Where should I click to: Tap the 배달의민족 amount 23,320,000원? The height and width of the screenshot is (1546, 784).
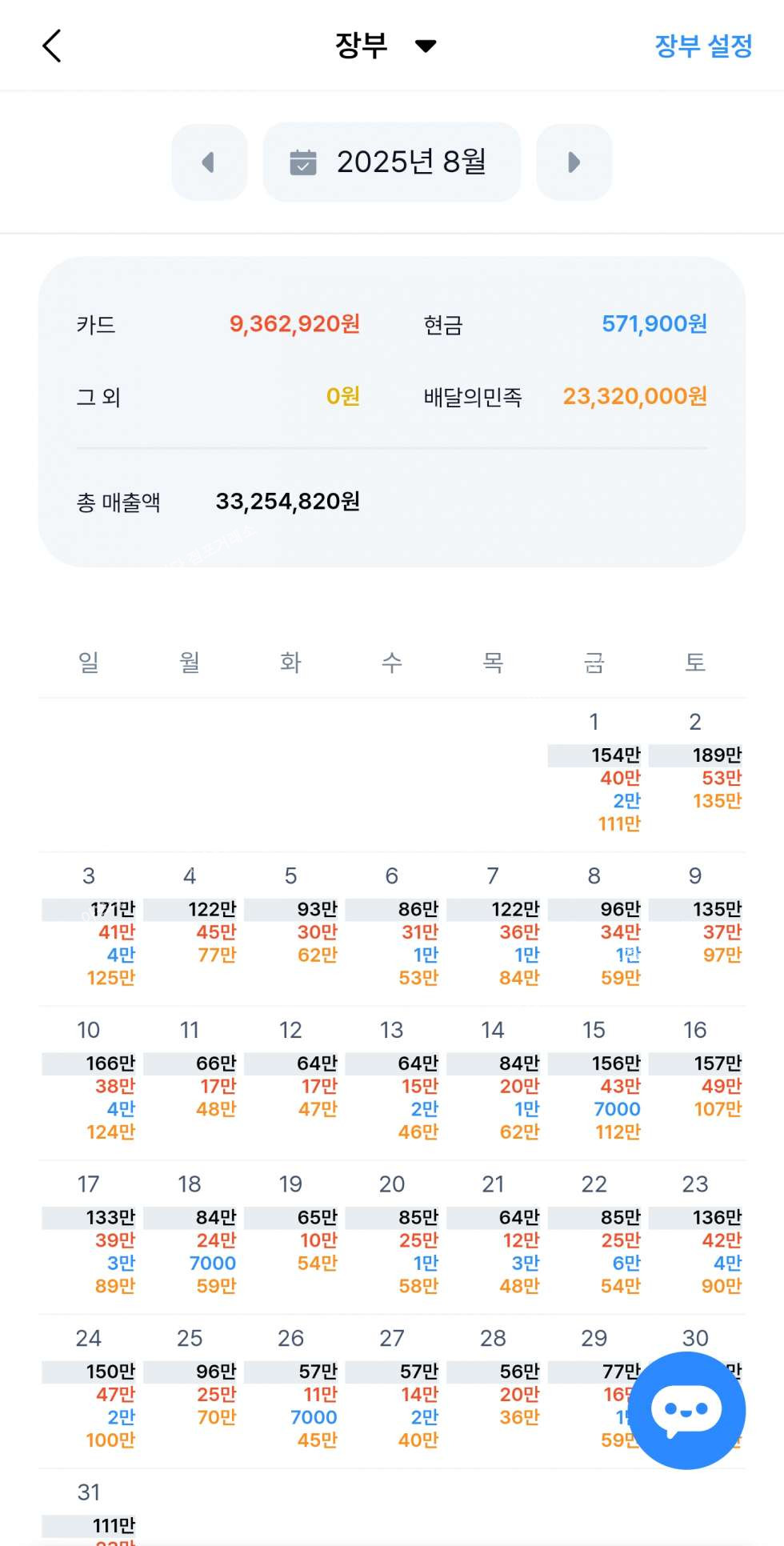coord(634,397)
